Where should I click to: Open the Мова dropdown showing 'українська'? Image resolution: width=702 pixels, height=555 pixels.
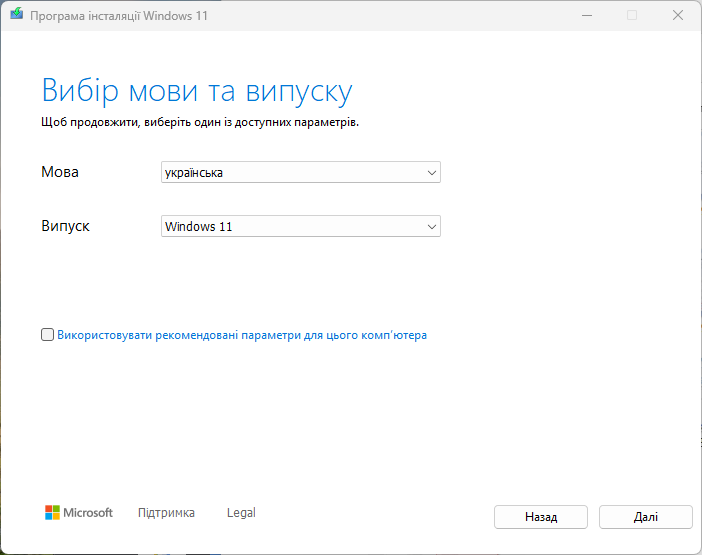click(x=290, y=173)
